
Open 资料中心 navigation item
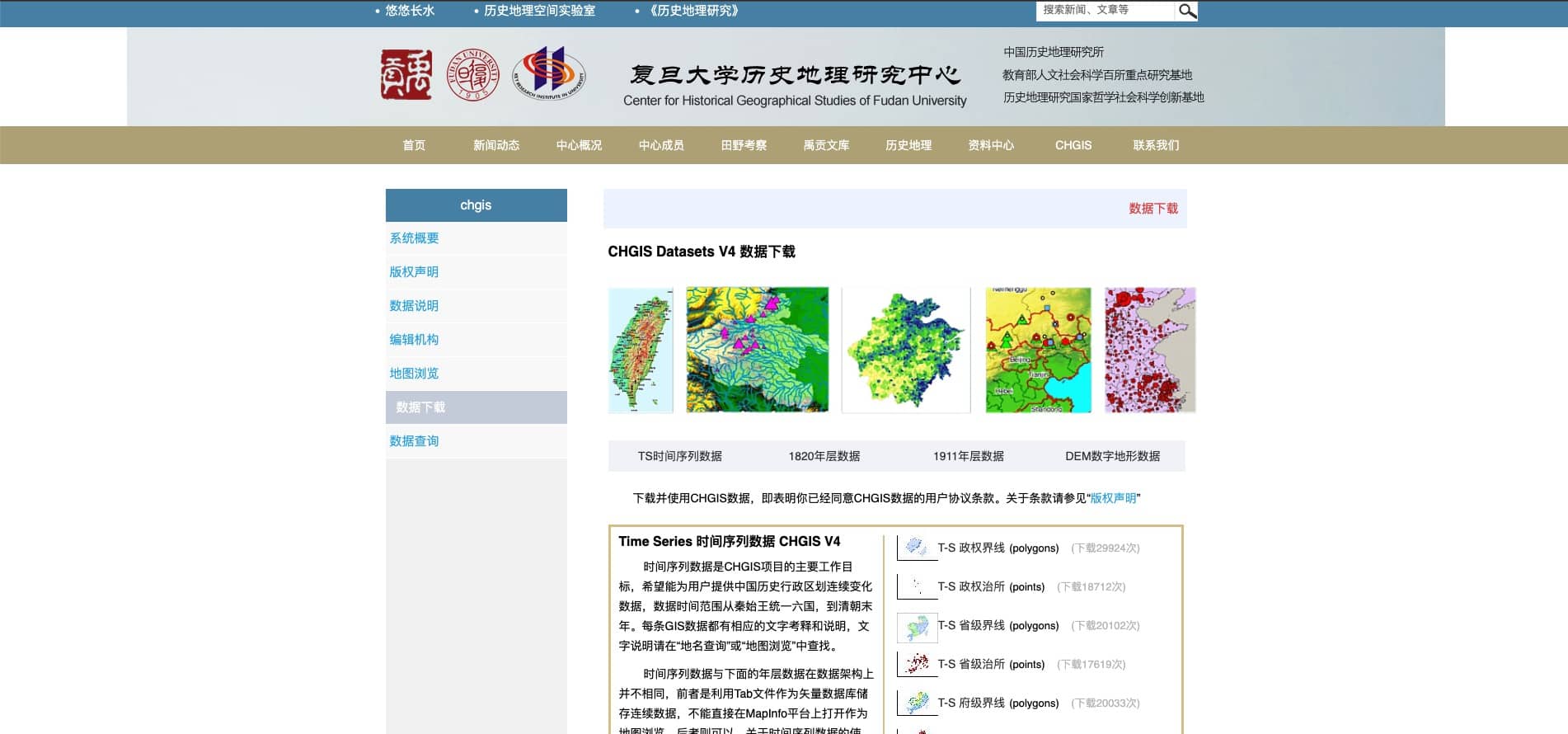tap(991, 145)
